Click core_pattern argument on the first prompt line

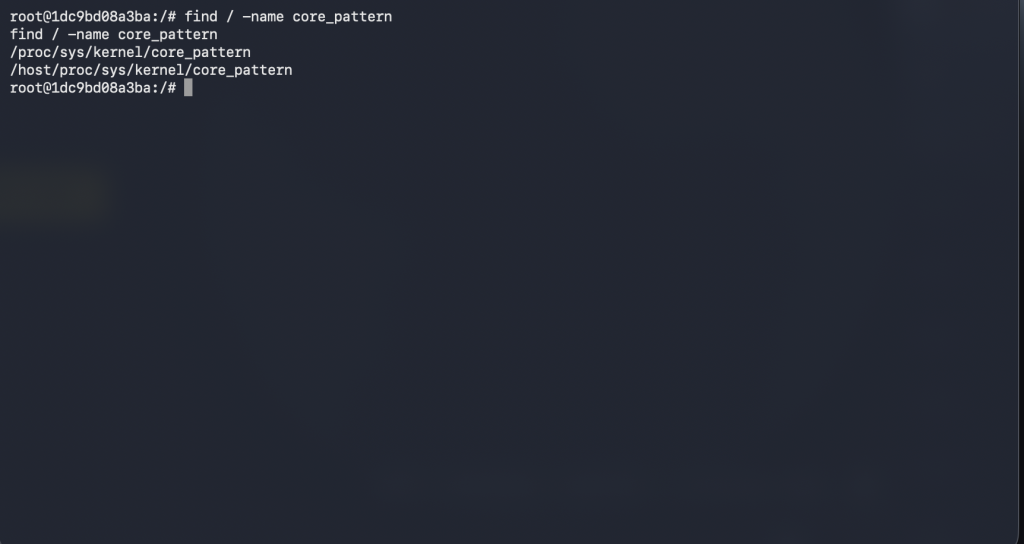click(342, 17)
